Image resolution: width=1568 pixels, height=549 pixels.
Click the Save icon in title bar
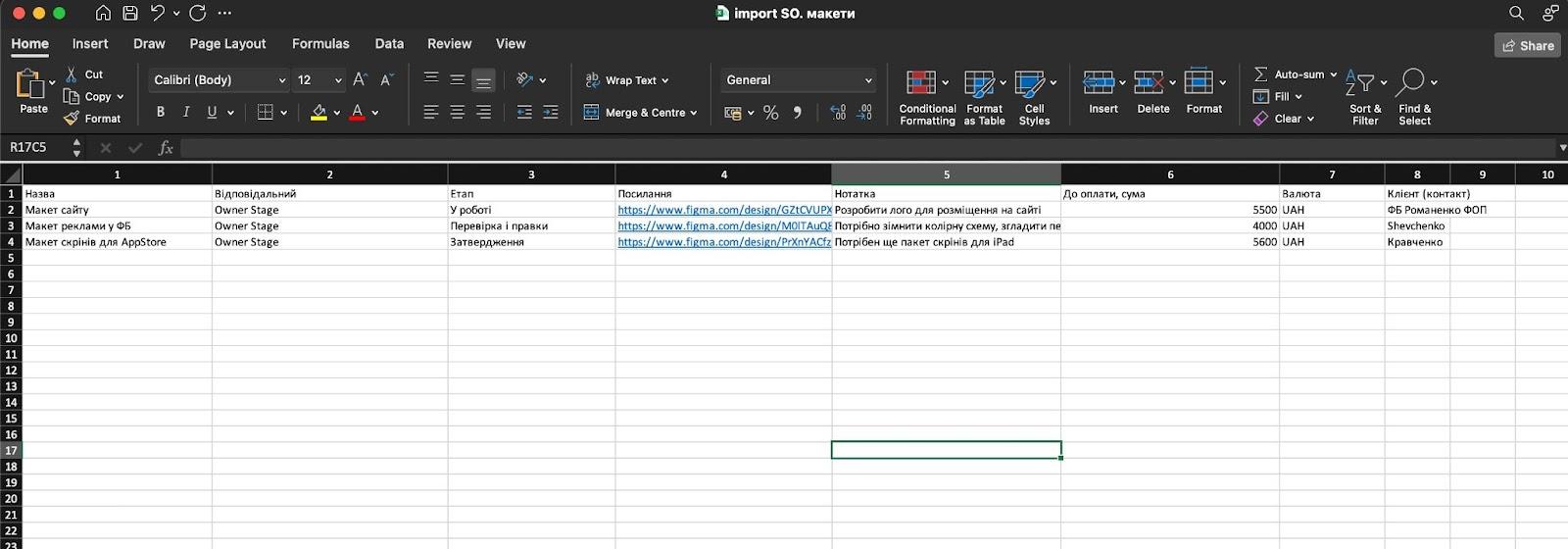pos(130,13)
